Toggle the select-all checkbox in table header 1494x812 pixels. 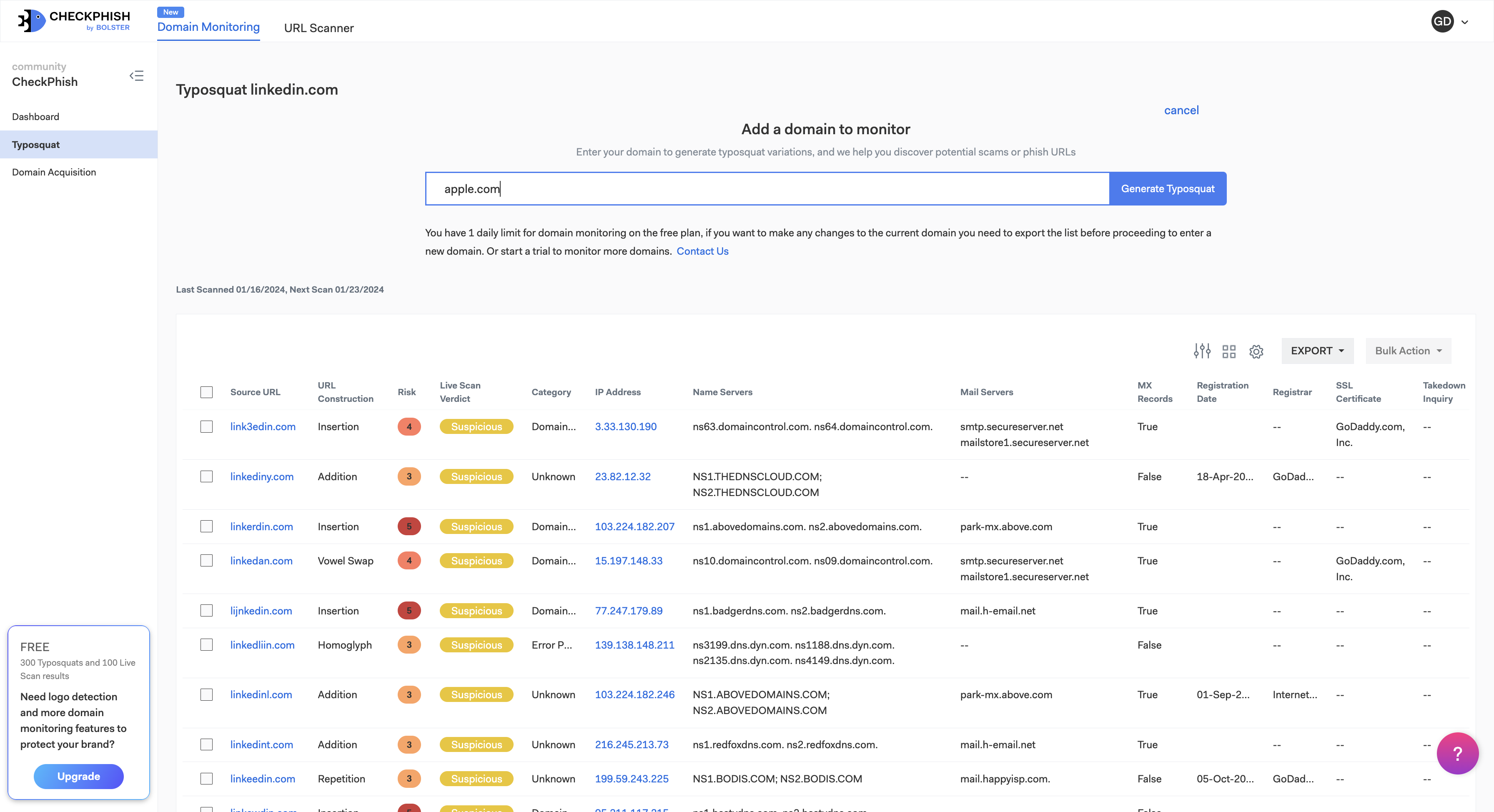(207, 392)
